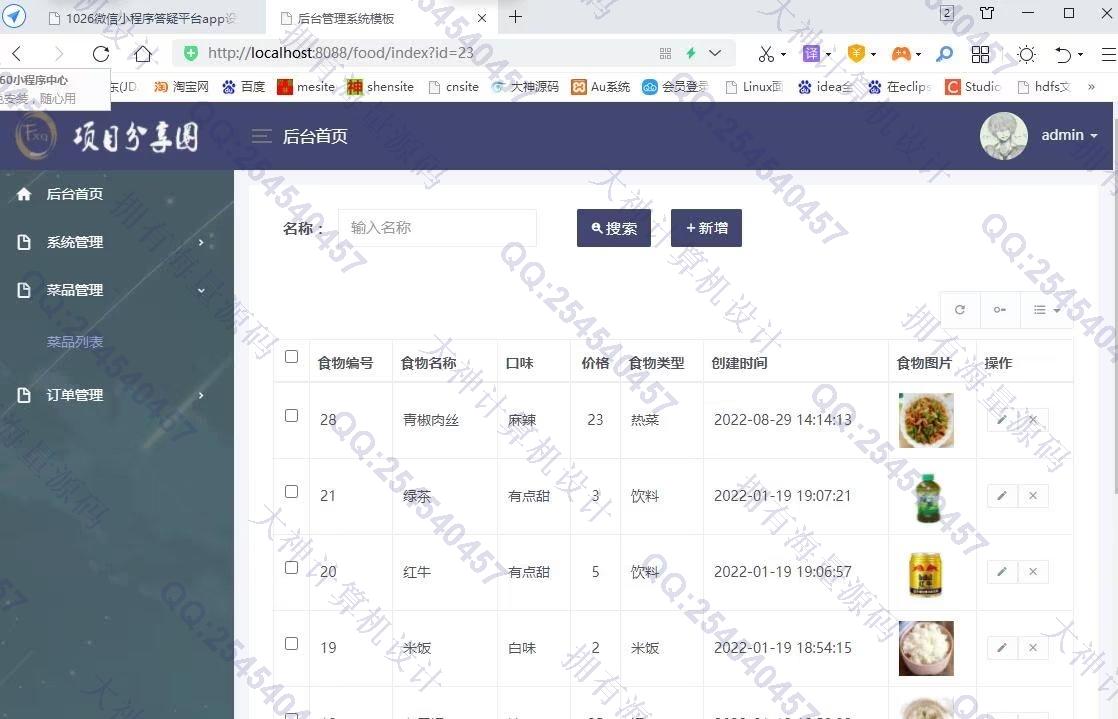This screenshot has width=1118, height=719.
Task: Click the 新增 button
Action: 706,228
